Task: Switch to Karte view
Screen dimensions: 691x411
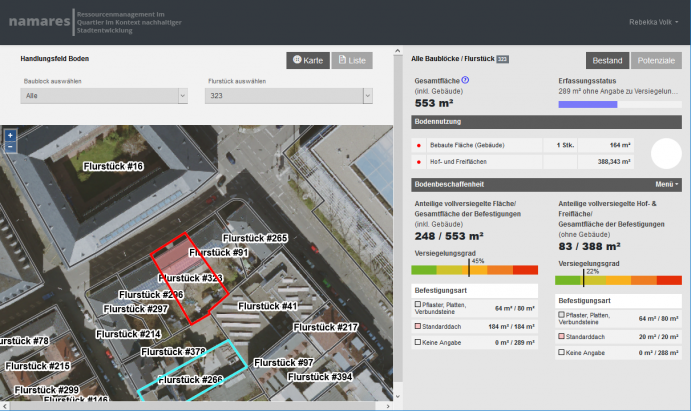Action: coord(308,60)
